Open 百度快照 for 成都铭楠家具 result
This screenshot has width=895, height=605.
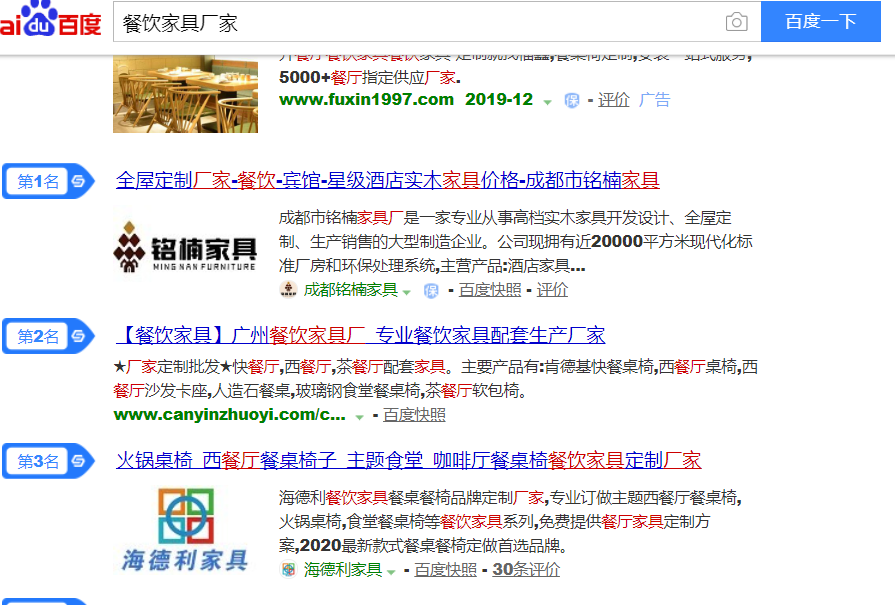click(490, 290)
